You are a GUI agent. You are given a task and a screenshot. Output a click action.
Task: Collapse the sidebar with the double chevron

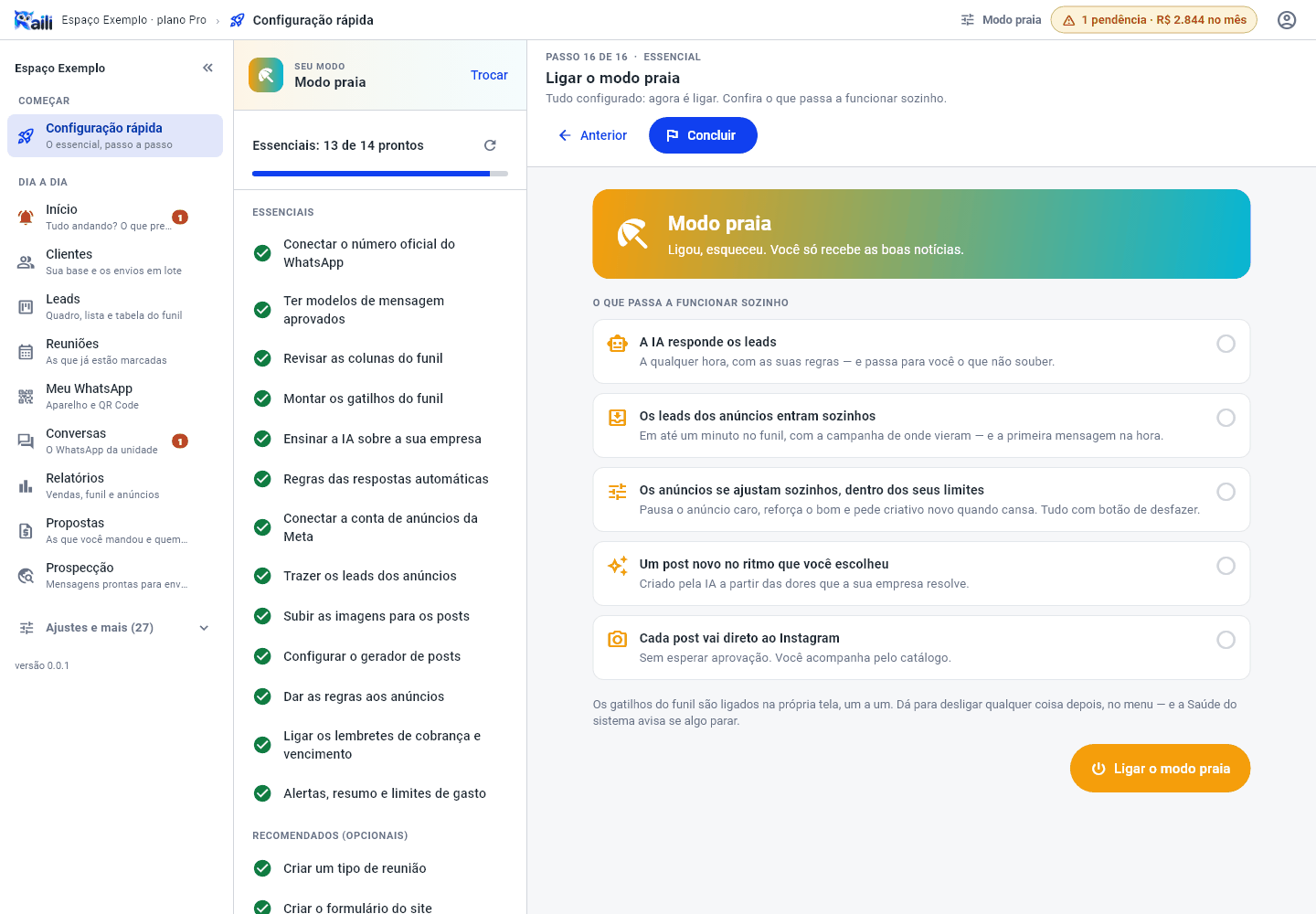point(207,68)
